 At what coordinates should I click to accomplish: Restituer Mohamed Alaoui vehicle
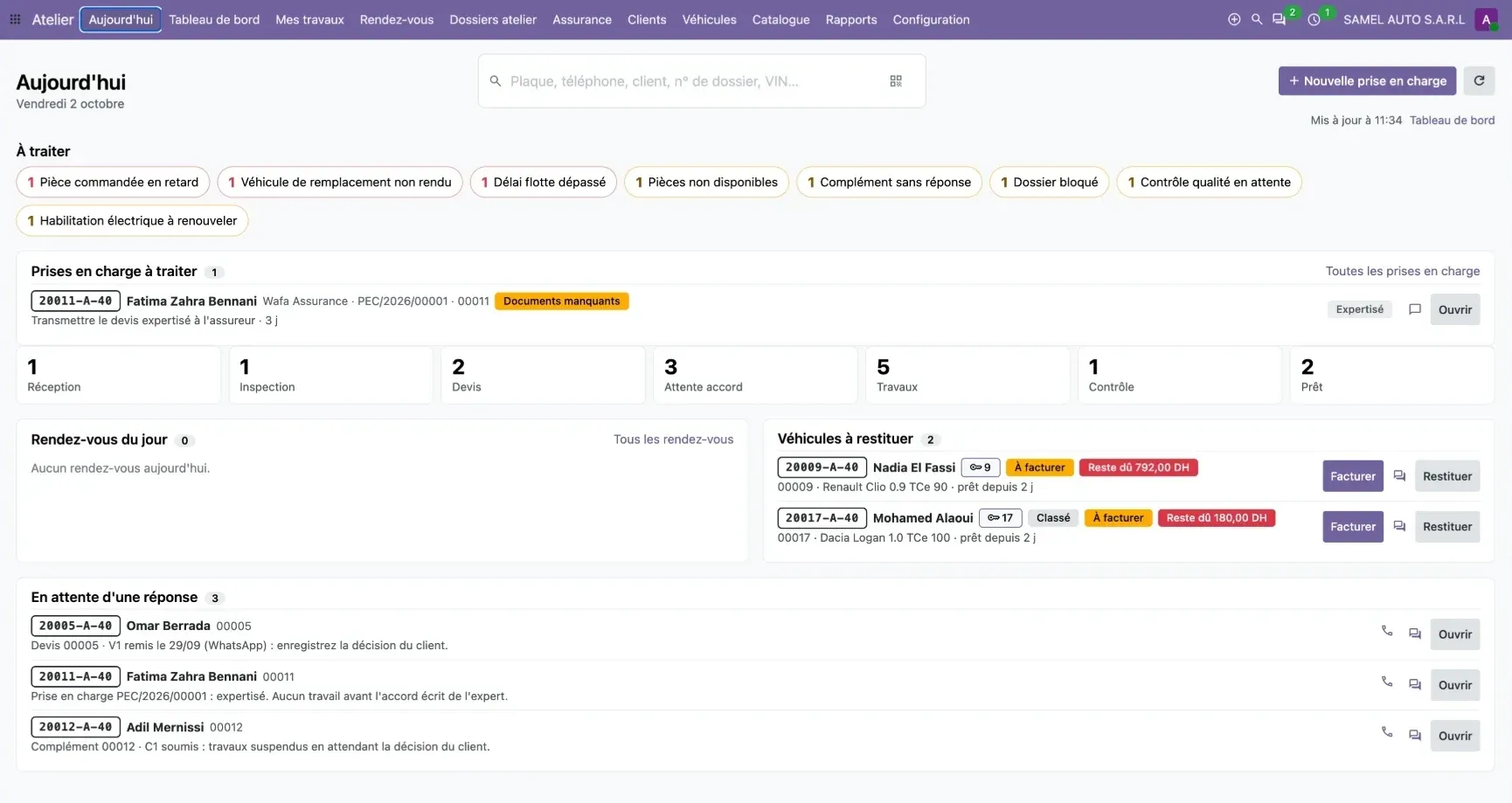click(1447, 527)
